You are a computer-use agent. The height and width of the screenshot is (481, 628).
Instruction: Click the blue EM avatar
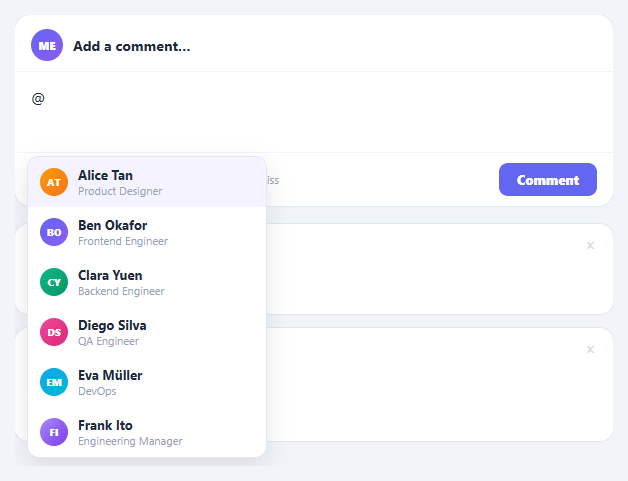click(x=54, y=382)
